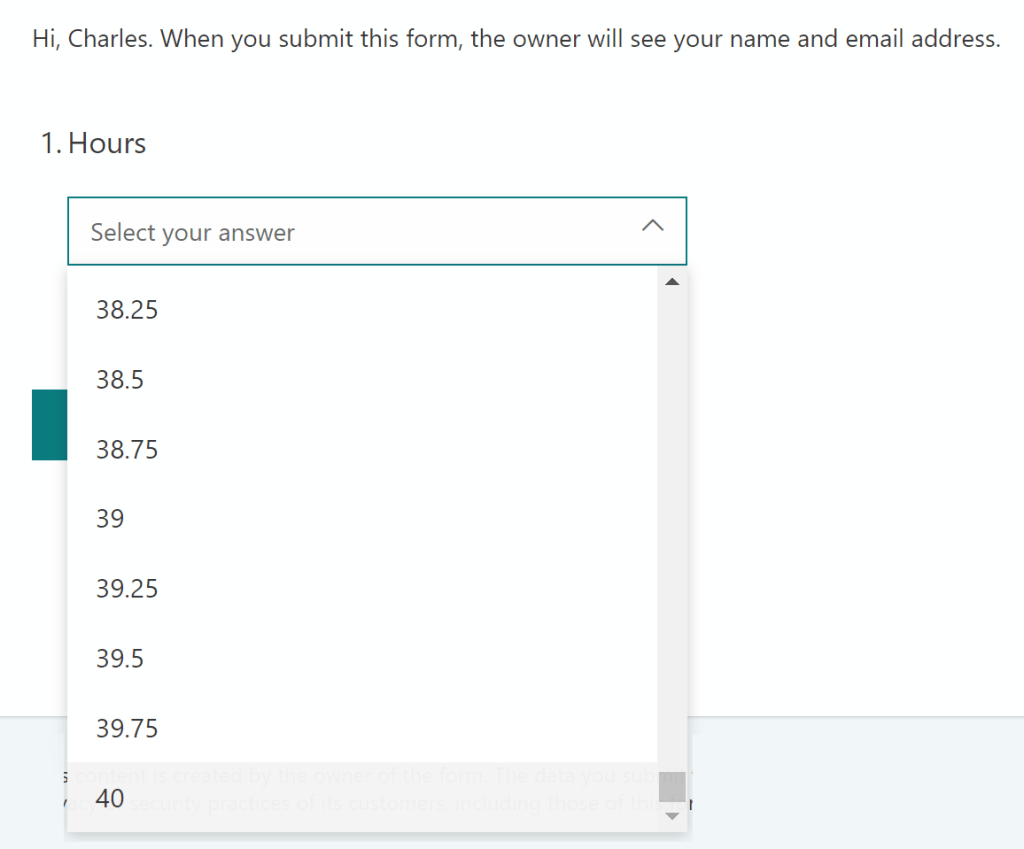This screenshot has height=849, width=1024.
Task: Click blank area right of dropdown field
Action: [x=850, y=232]
